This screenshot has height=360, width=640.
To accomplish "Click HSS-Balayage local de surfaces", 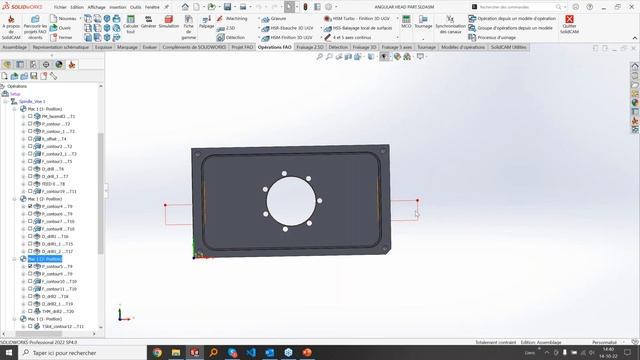I will pyautogui.click(x=358, y=28).
